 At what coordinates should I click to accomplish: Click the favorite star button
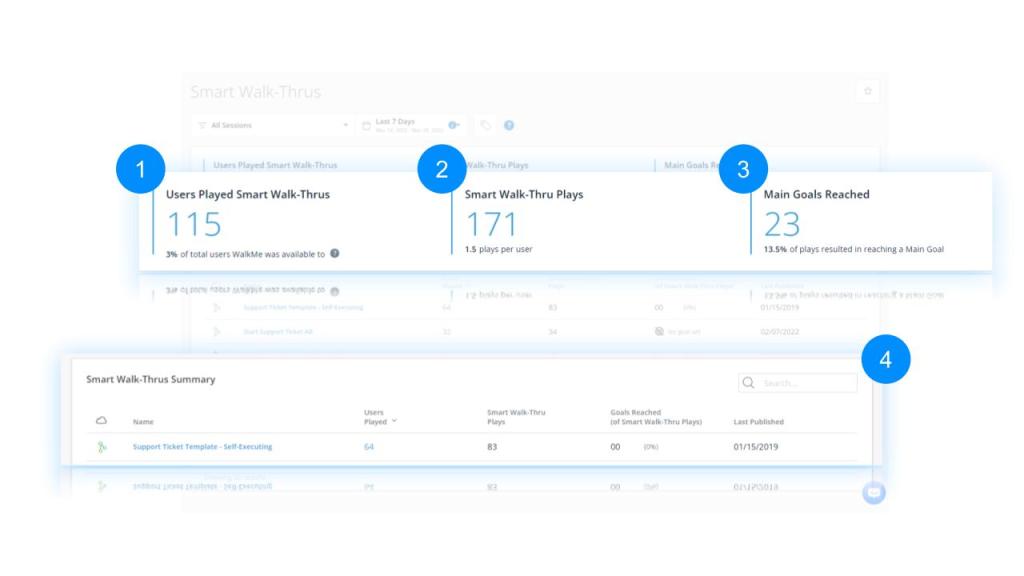[867, 91]
